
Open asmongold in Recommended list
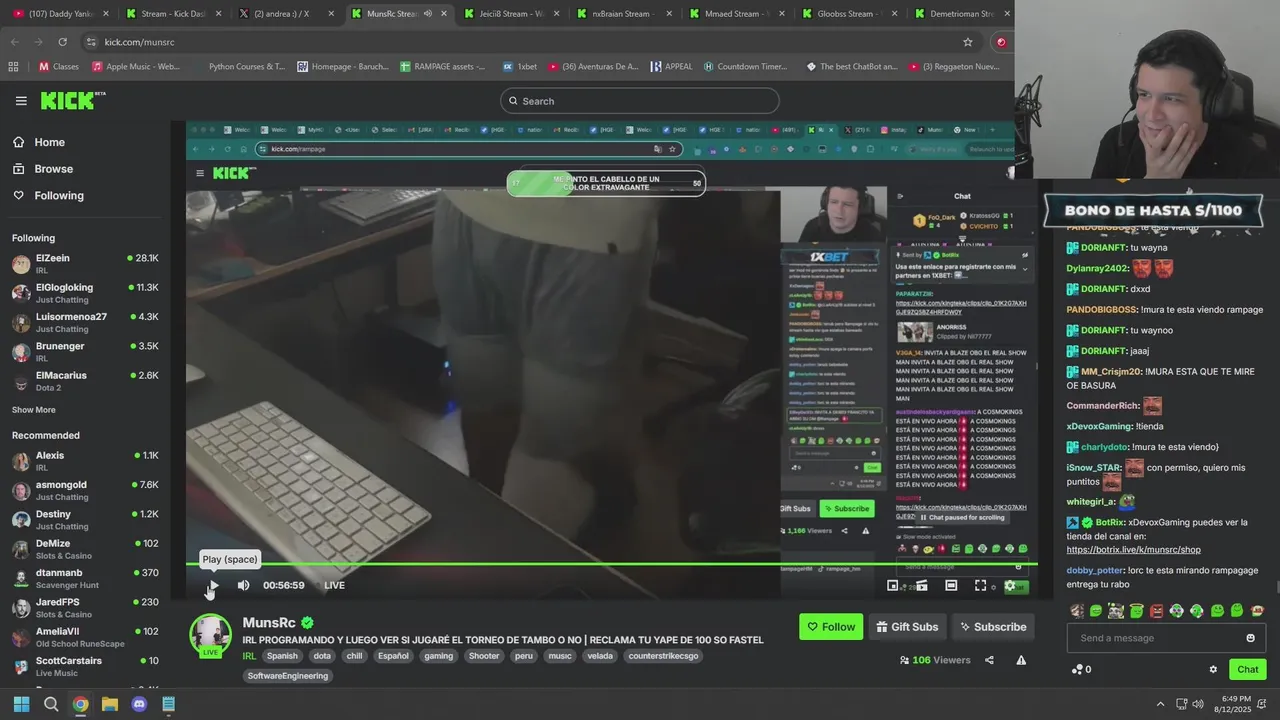85,490
